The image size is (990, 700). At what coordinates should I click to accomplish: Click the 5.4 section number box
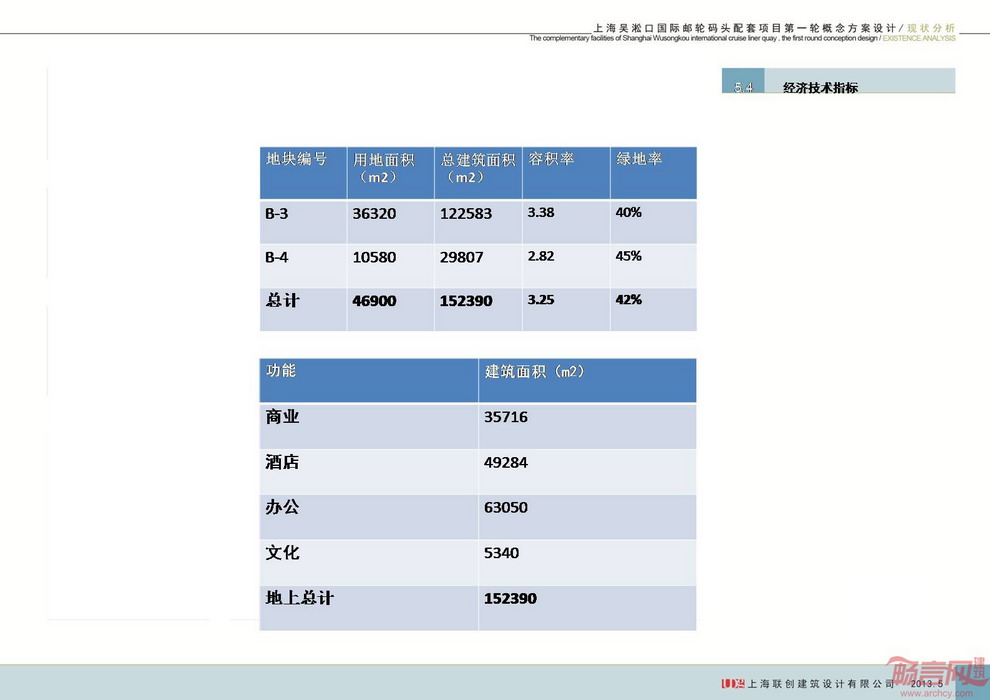(x=742, y=86)
